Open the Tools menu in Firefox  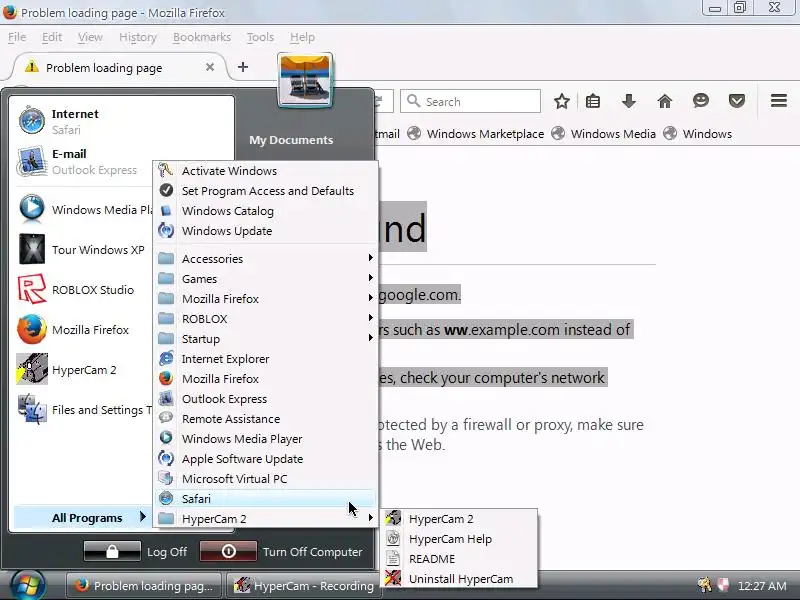260,37
